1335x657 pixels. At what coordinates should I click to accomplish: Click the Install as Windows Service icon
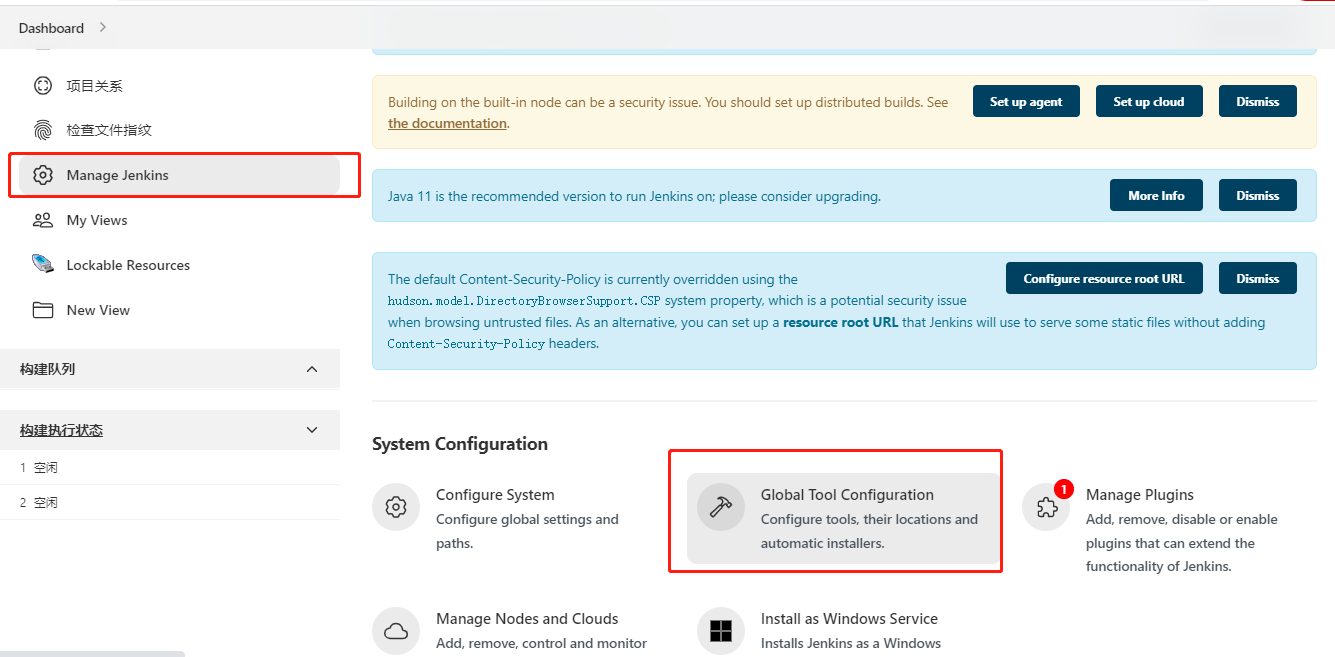[x=721, y=631]
